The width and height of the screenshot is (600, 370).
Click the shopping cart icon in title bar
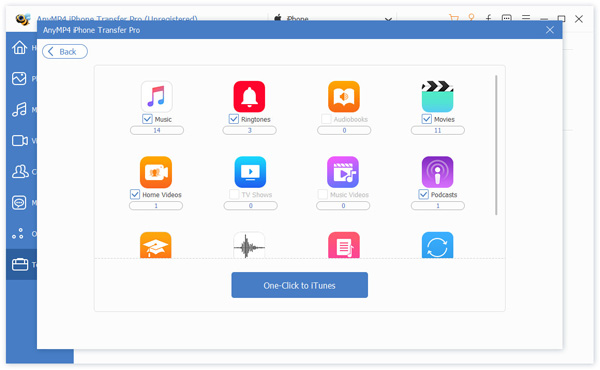click(453, 18)
